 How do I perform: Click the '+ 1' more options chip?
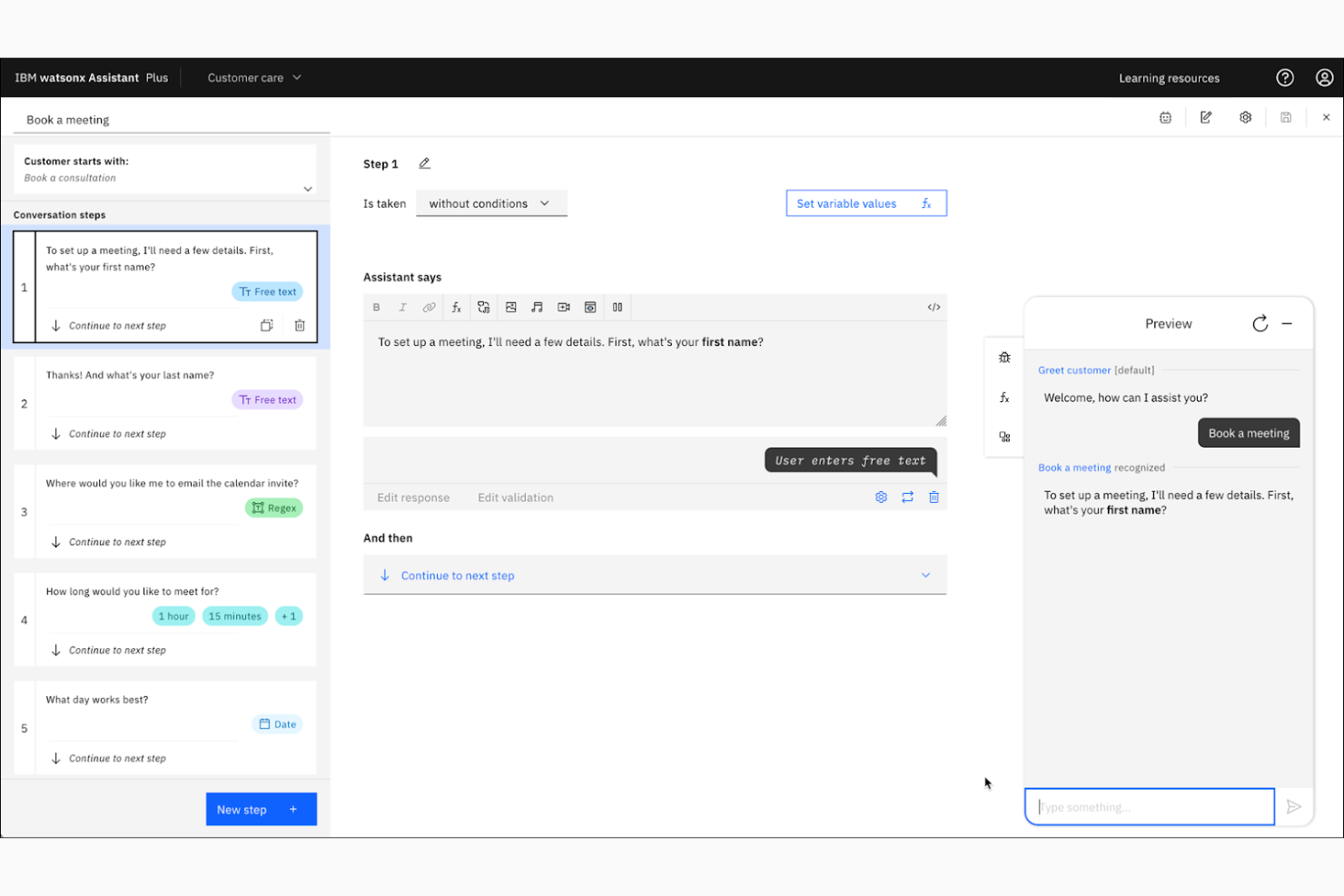[x=289, y=616]
